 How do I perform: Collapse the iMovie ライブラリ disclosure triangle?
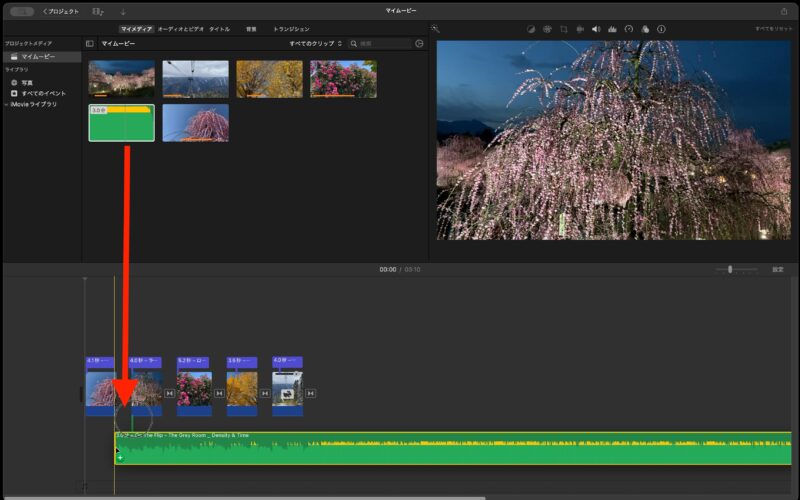(5, 104)
